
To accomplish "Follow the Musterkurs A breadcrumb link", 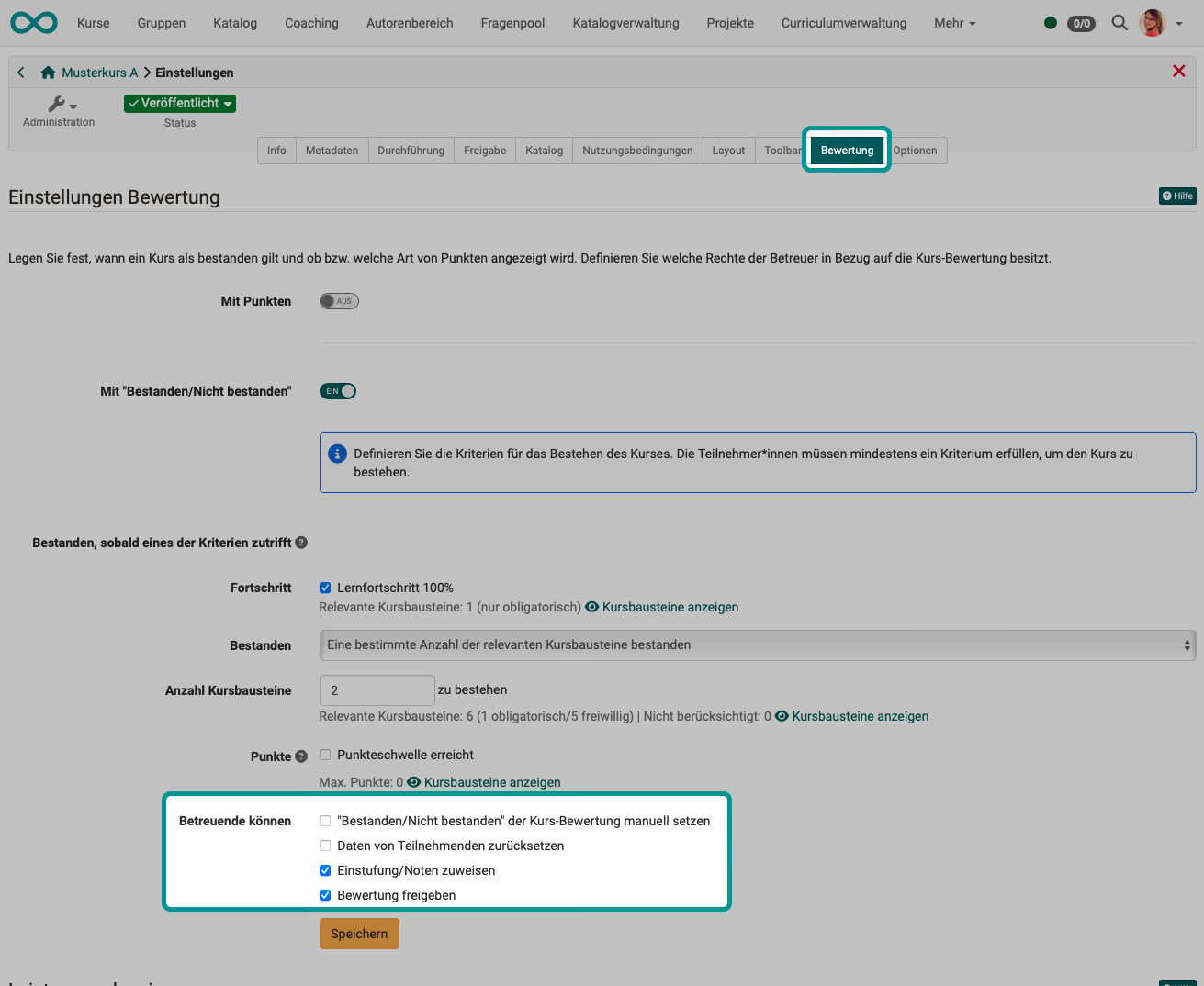I will pyautogui.click(x=98, y=72).
